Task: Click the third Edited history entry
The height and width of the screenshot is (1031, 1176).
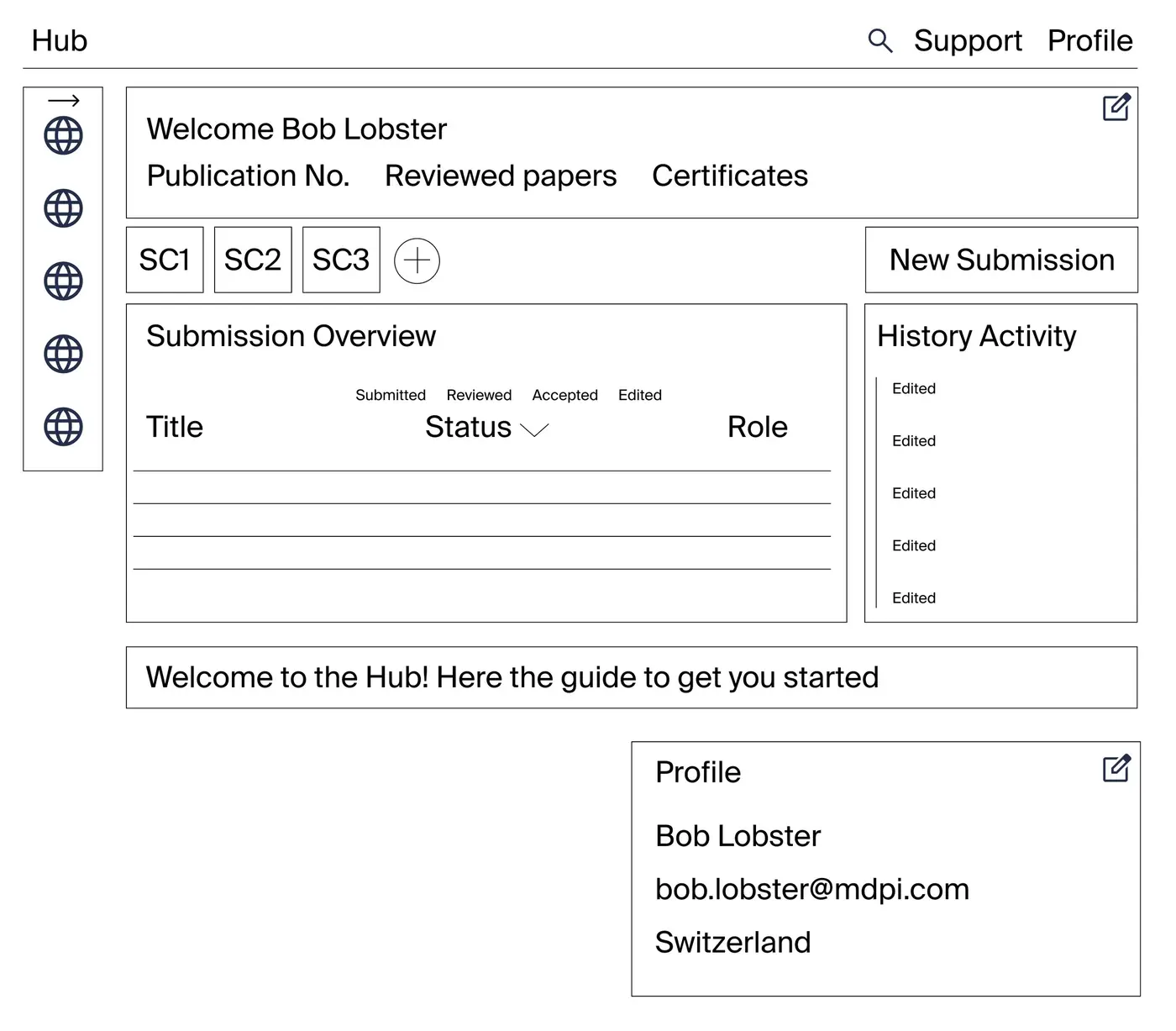Action: (x=914, y=493)
